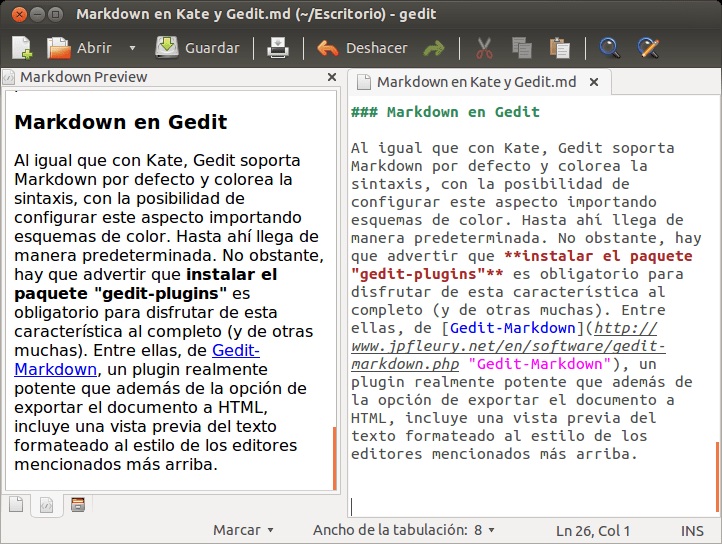Close the Markdown Preview side panel

(332, 77)
